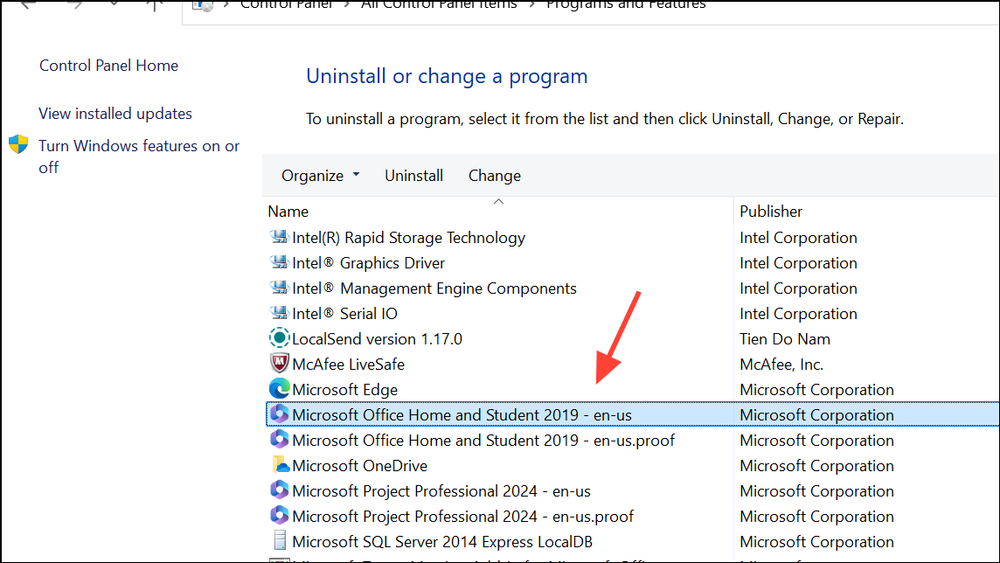This screenshot has width=1000, height=563.
Task: Select McAfee LiveSafe entry
Action: click(x=348, y=364)
